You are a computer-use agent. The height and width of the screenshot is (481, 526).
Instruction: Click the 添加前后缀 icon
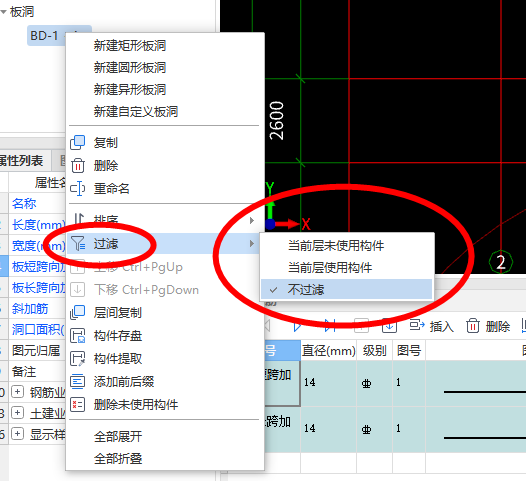(x=77, y=382)
